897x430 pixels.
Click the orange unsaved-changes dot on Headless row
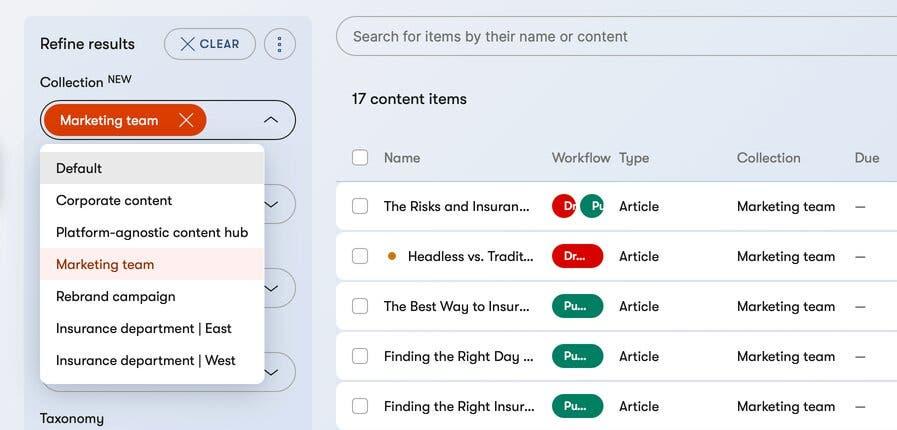point(392,256)
